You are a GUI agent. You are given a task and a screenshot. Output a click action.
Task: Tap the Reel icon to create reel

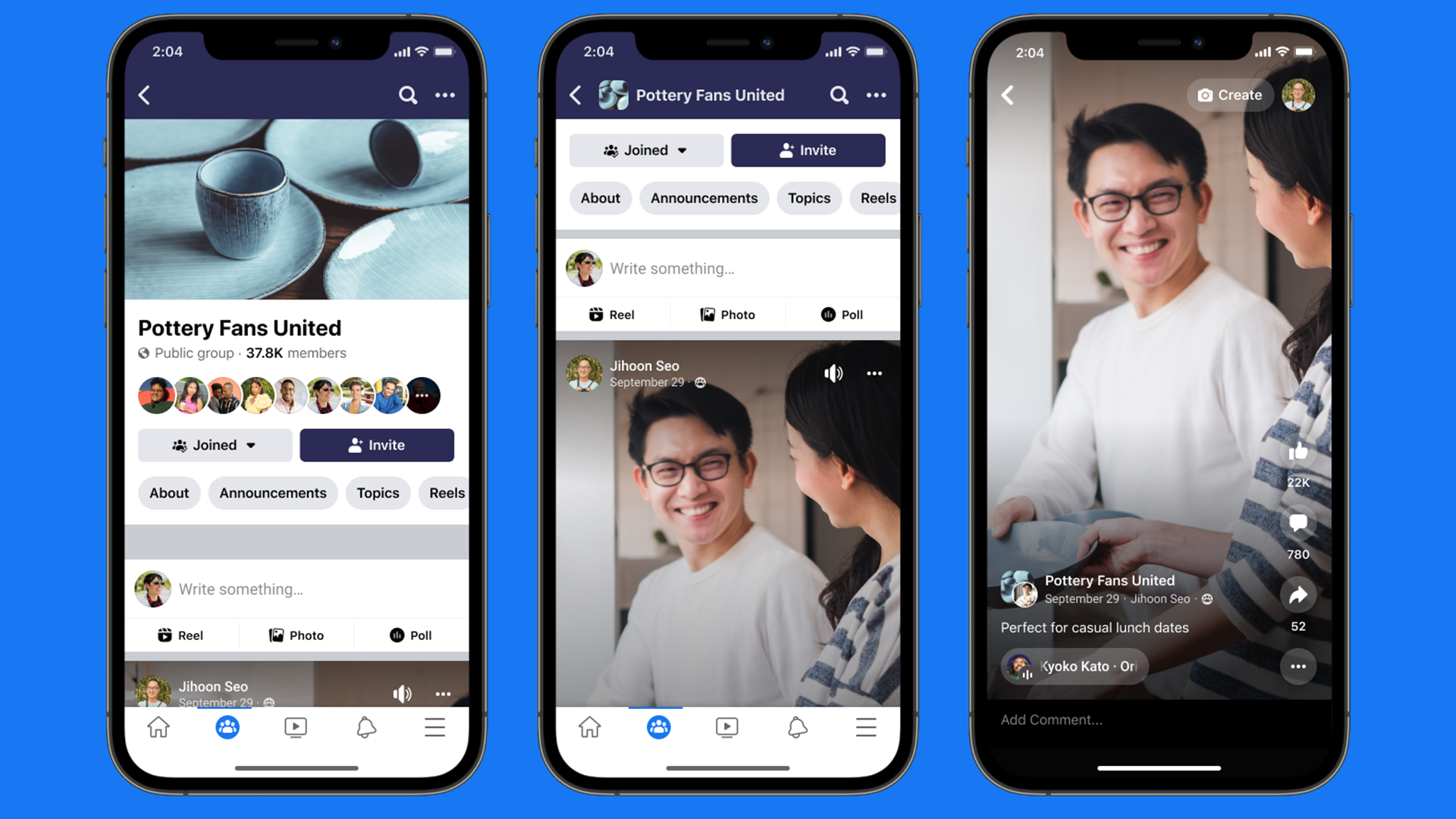[181, 634]
